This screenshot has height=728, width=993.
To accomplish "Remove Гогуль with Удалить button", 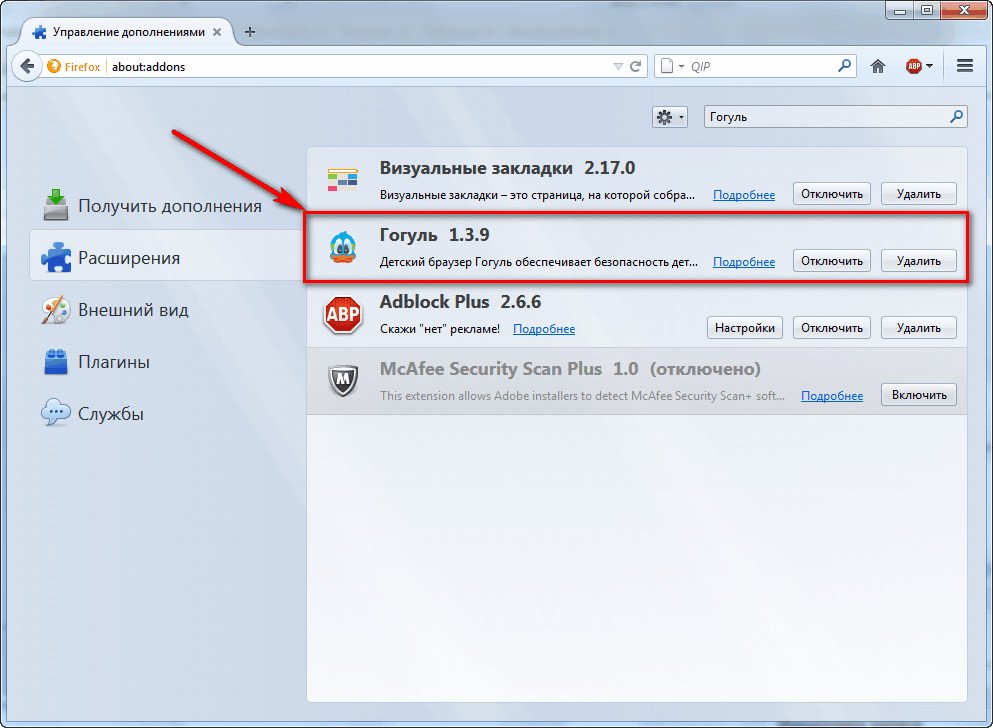I will (x=918, y=261).
